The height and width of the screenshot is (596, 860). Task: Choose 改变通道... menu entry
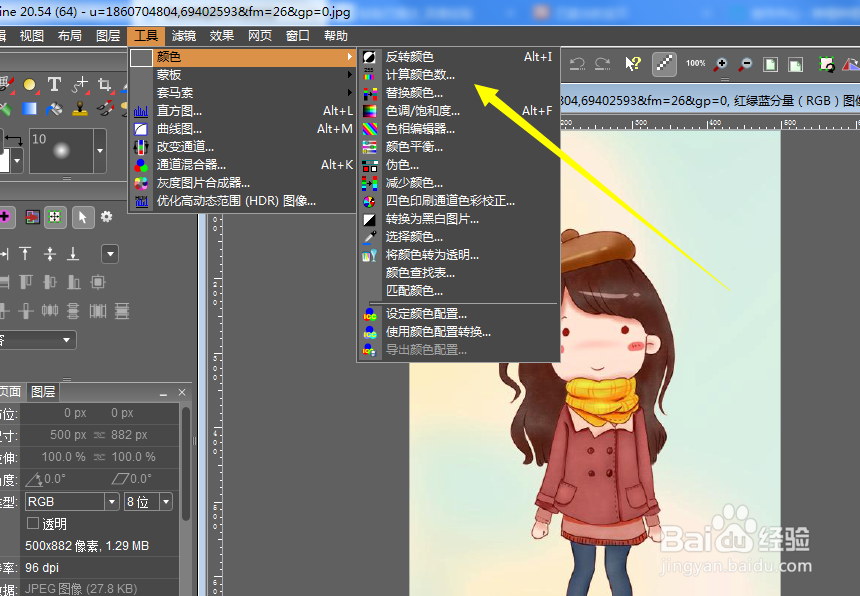[x=243, y=147]
